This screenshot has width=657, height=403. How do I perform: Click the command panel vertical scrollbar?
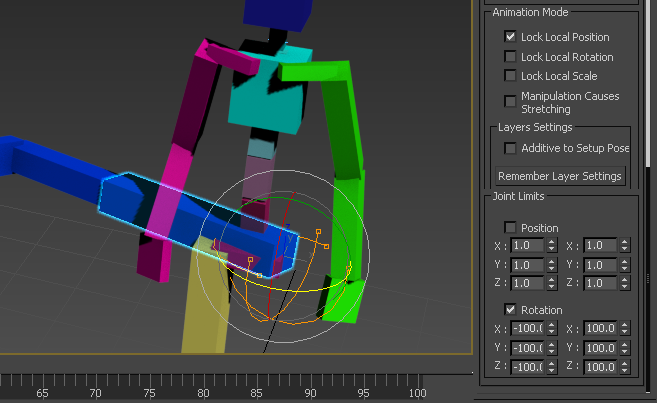click(x=648, y=84)
